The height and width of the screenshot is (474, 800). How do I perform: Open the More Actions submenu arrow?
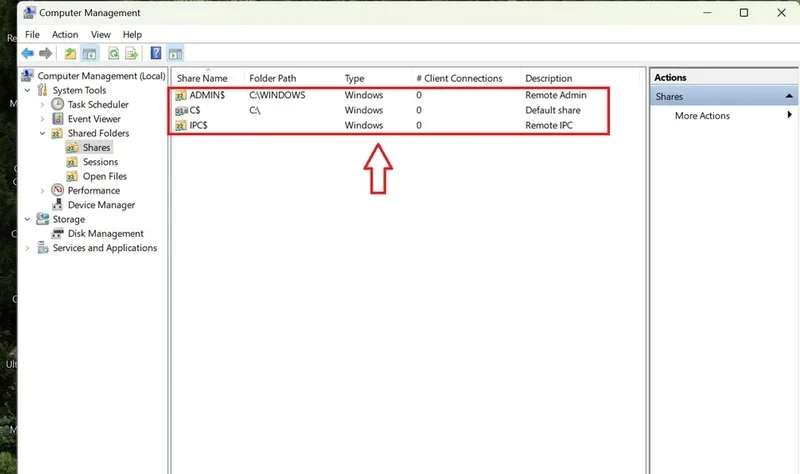click(789, 115)
